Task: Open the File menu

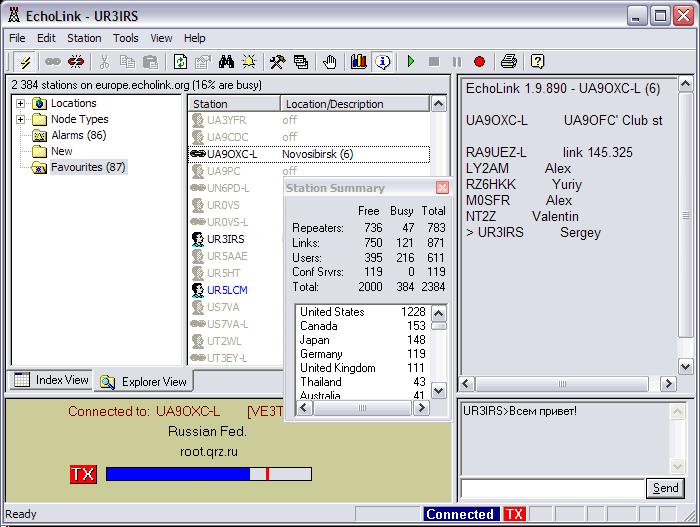Action: 17,38
